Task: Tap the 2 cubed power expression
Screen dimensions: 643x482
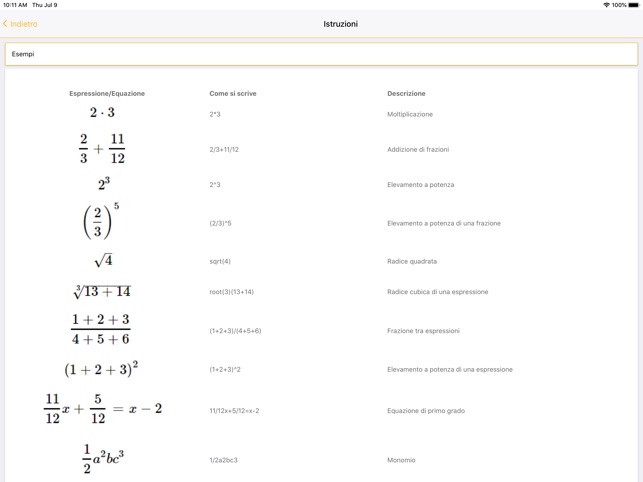Action: (104, 183)
